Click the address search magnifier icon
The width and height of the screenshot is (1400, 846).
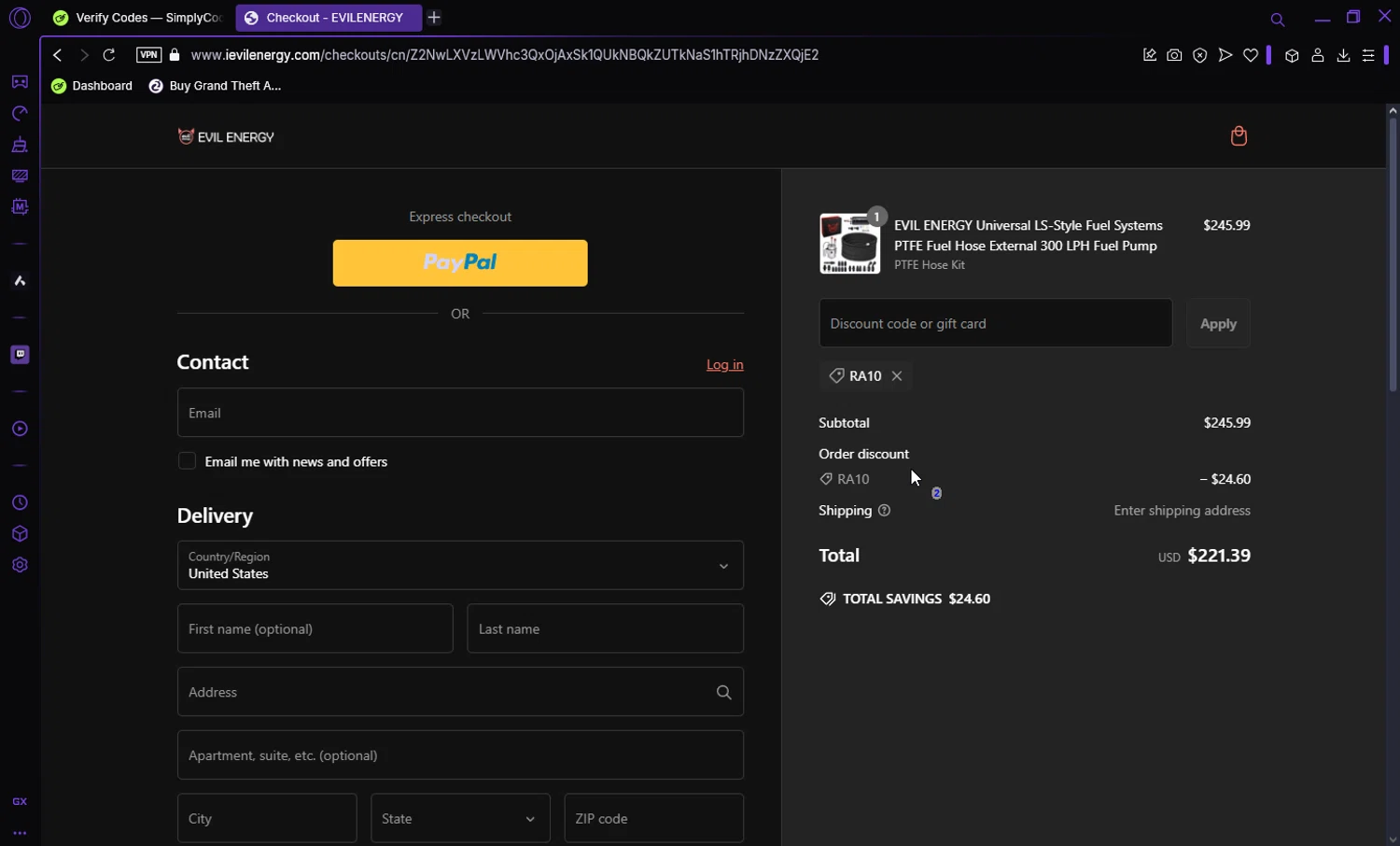[723, 692]
